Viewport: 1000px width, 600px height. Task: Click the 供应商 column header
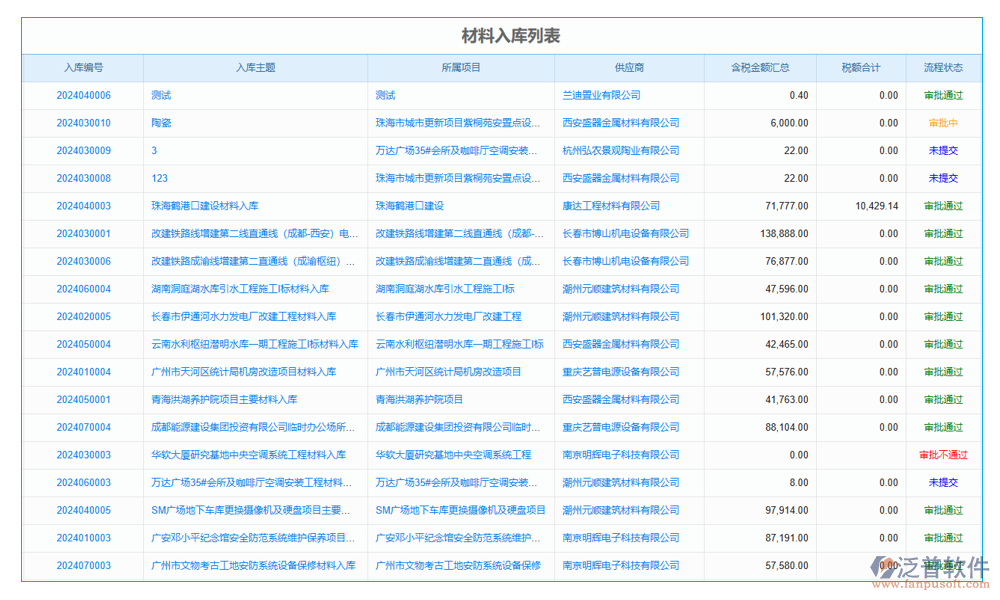[629, 68]
